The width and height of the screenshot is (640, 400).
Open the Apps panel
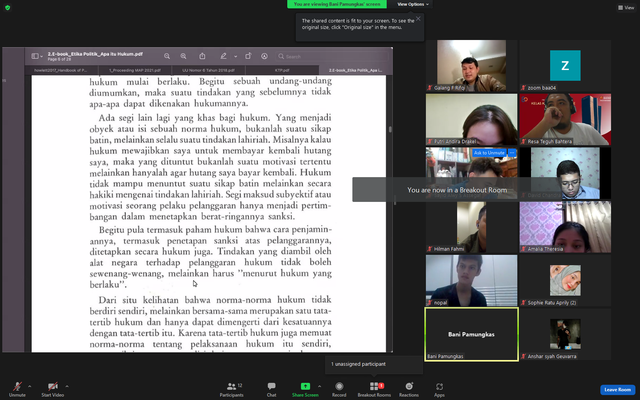pyautogui.click(x=439, y=389)
